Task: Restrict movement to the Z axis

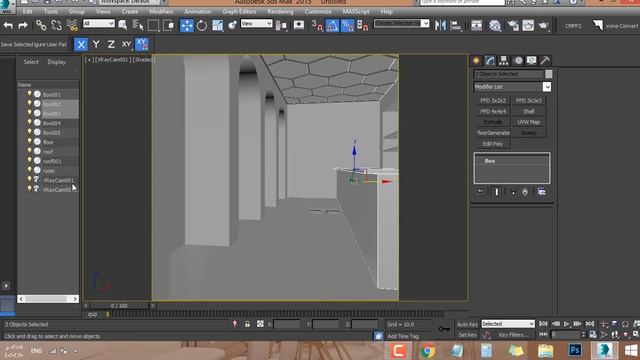Action: pyautogui.click(x=111, y=44)
